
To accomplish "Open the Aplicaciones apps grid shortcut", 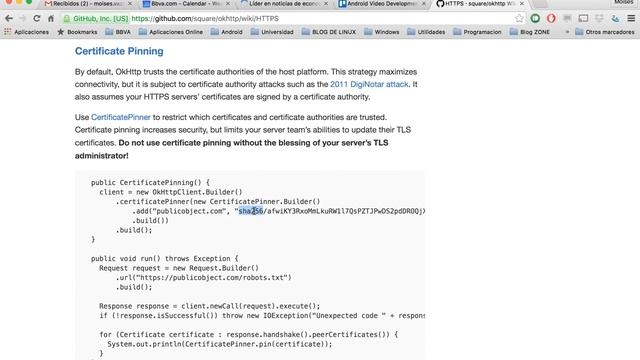I will tap(26, 32).
